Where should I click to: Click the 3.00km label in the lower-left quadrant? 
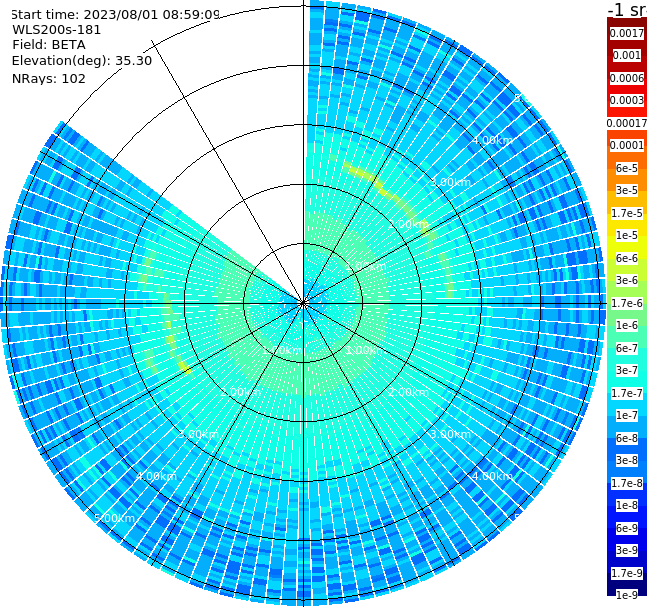(198, 434)
